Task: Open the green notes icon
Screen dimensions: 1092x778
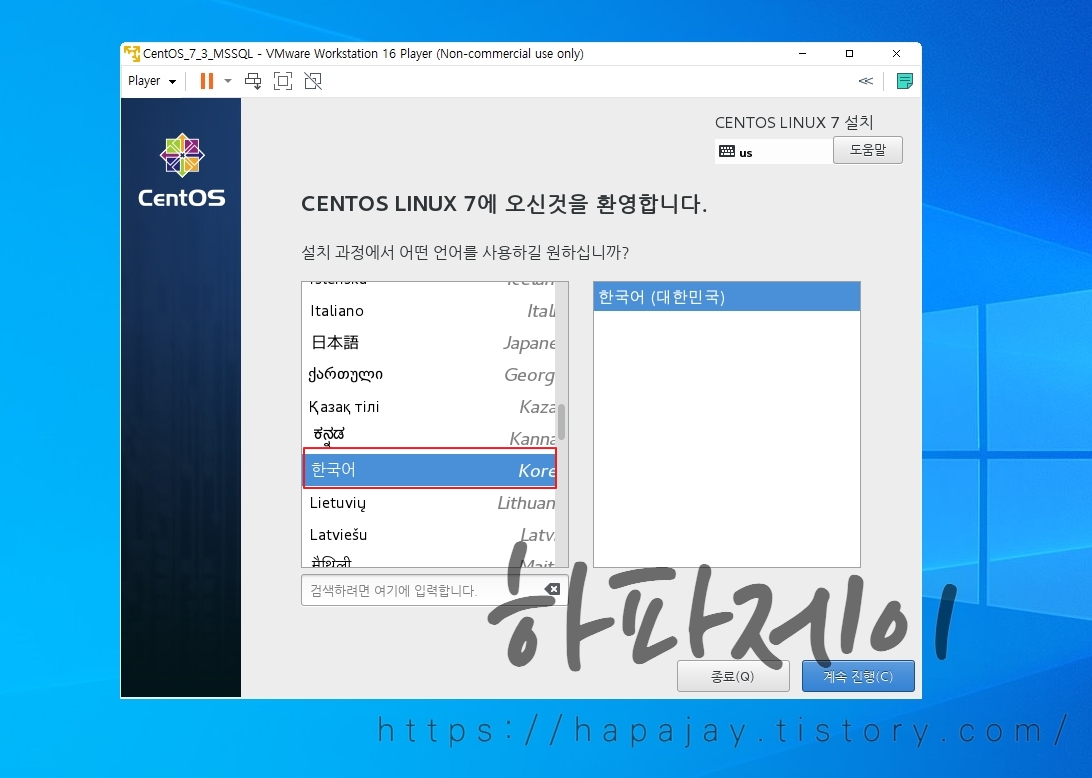Action: [x=905, y=81]
